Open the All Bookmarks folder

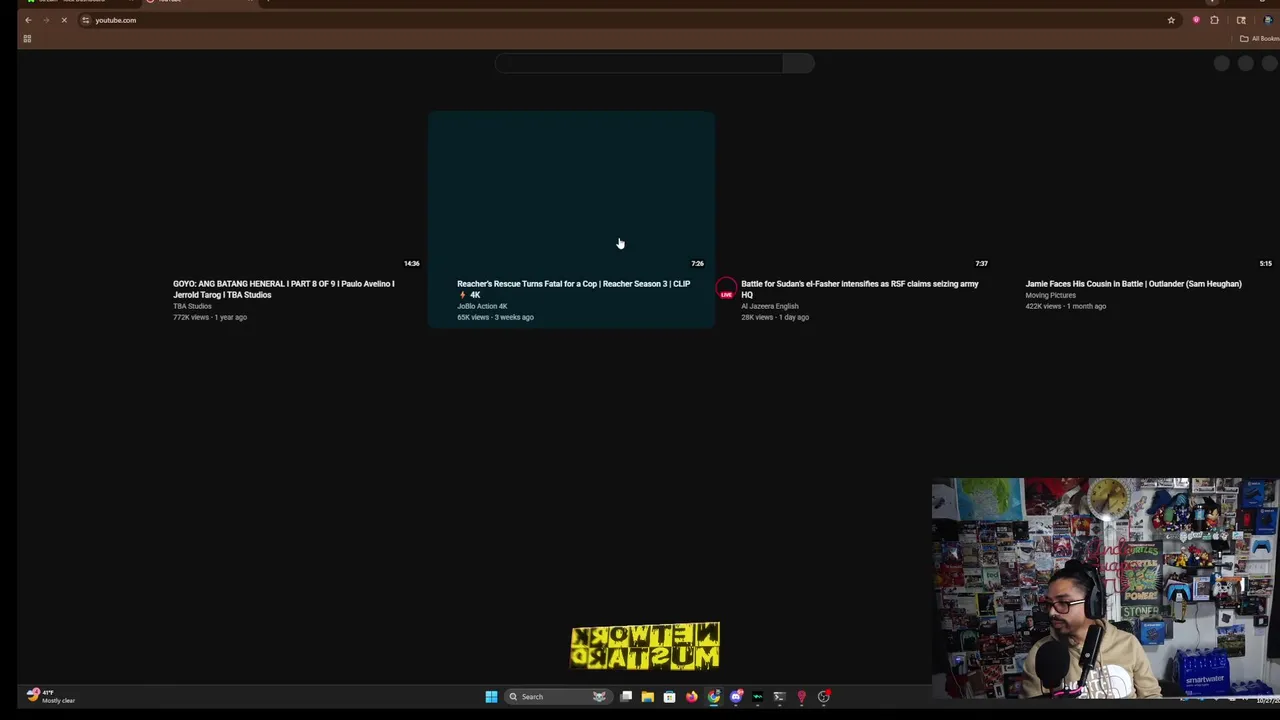point(1260,39)
